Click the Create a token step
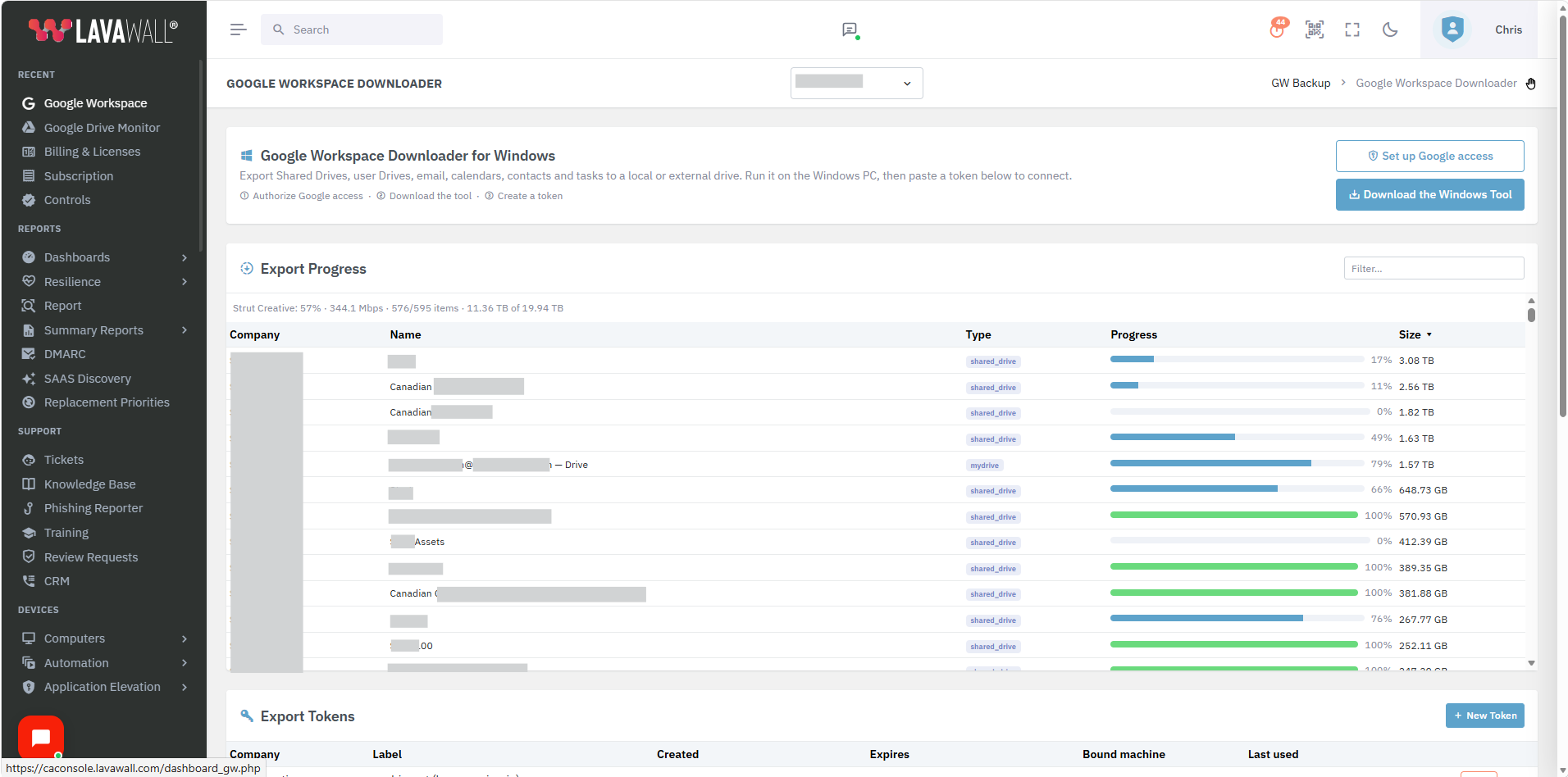This screenshot has height=777, width=1568. [x=523, y=196]
